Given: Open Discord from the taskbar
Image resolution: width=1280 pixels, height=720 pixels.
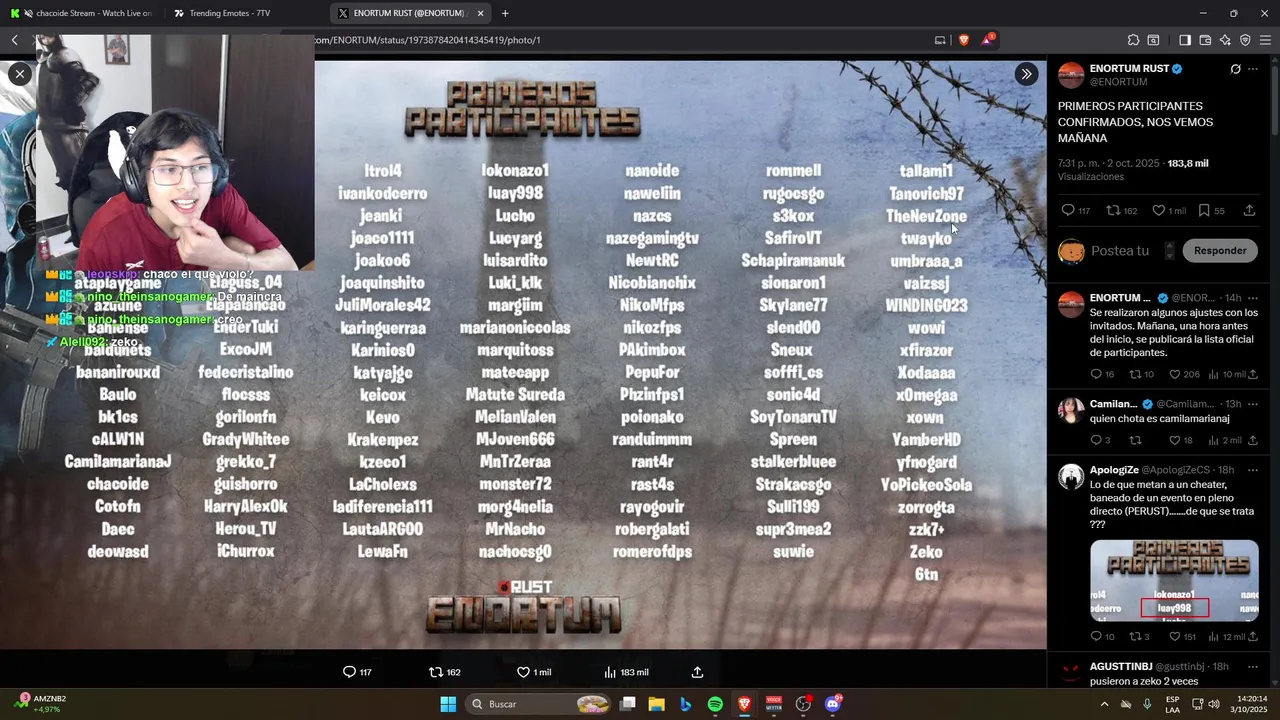Looking at the screenshot, I should coord(833,704).
